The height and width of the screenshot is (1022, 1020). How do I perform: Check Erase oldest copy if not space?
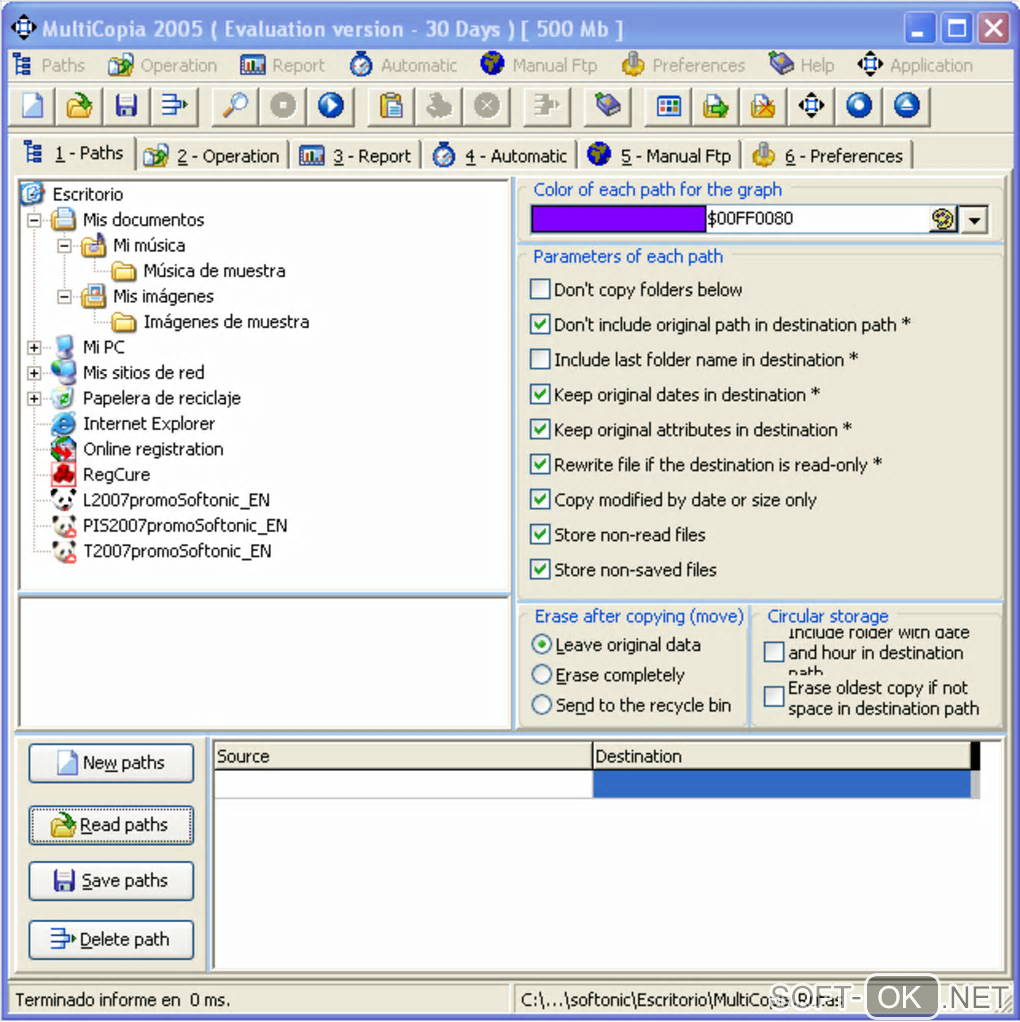tap(774, 696)
